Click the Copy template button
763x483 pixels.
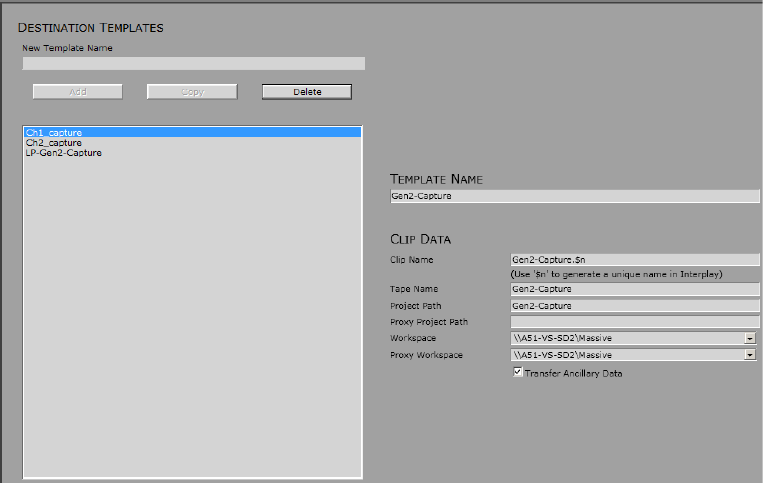tap(192, 92)
